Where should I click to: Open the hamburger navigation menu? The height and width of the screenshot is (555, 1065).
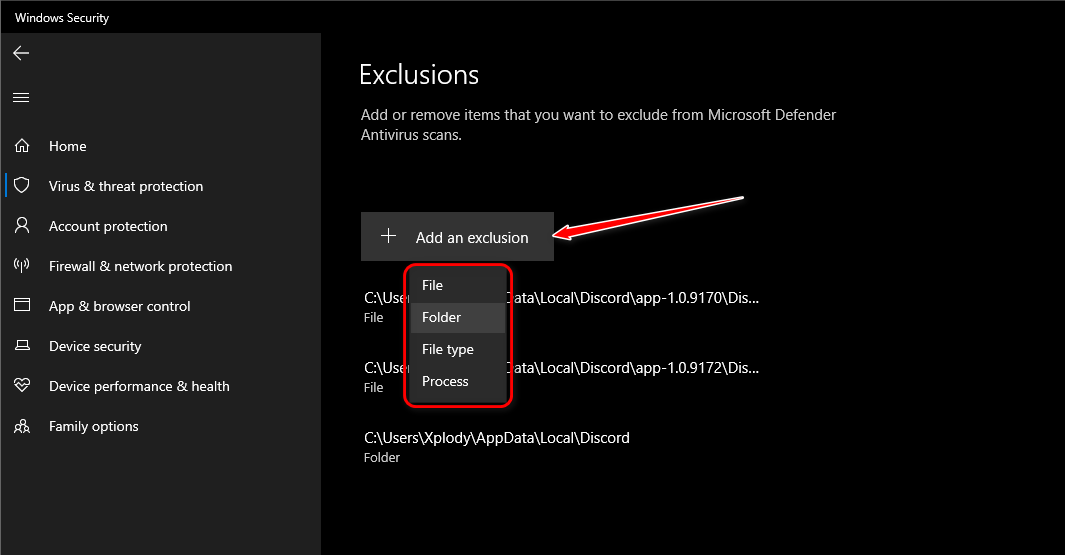coord(21,97)
